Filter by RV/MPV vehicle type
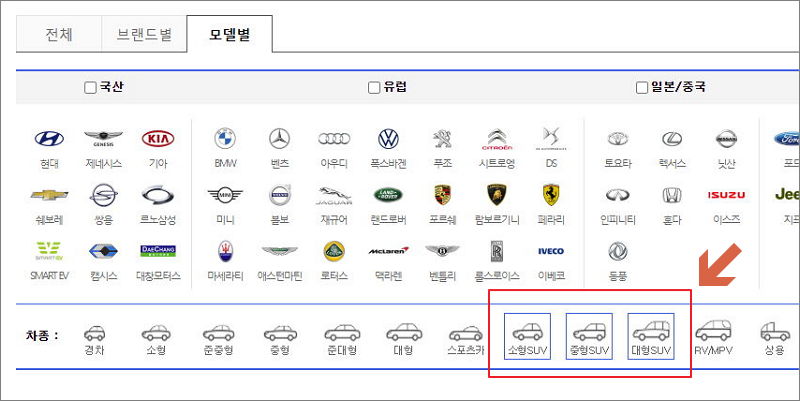 [x=713, y=338]
